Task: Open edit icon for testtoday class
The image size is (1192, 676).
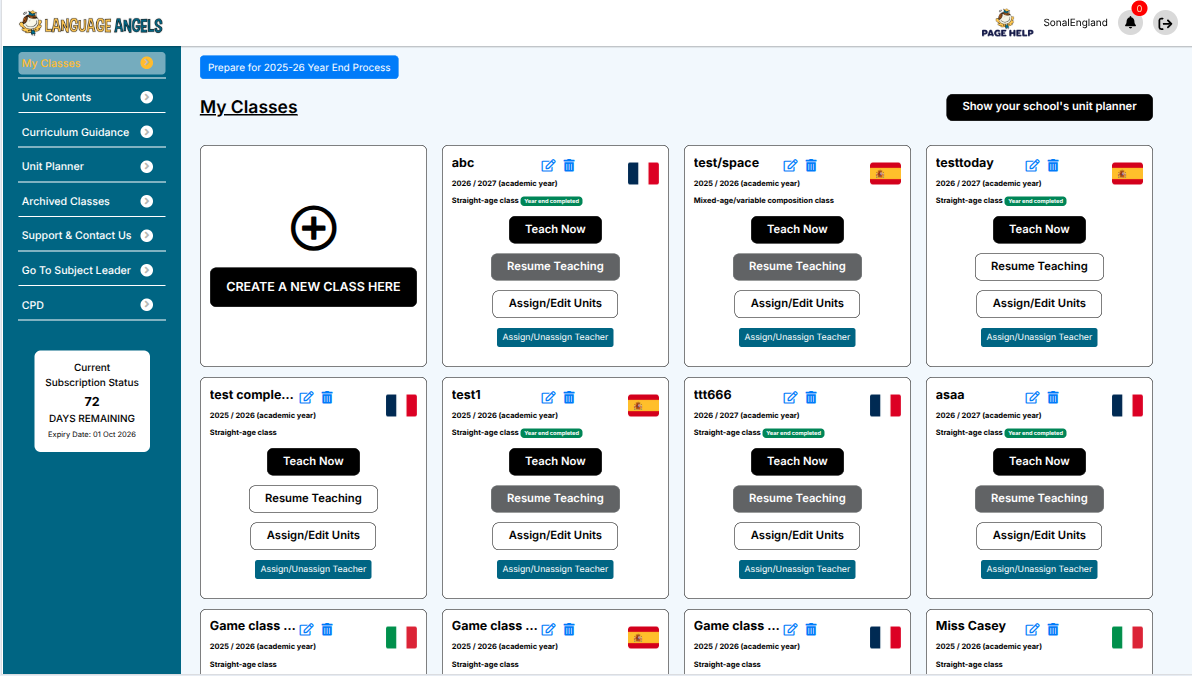Action: [1032, 165]
